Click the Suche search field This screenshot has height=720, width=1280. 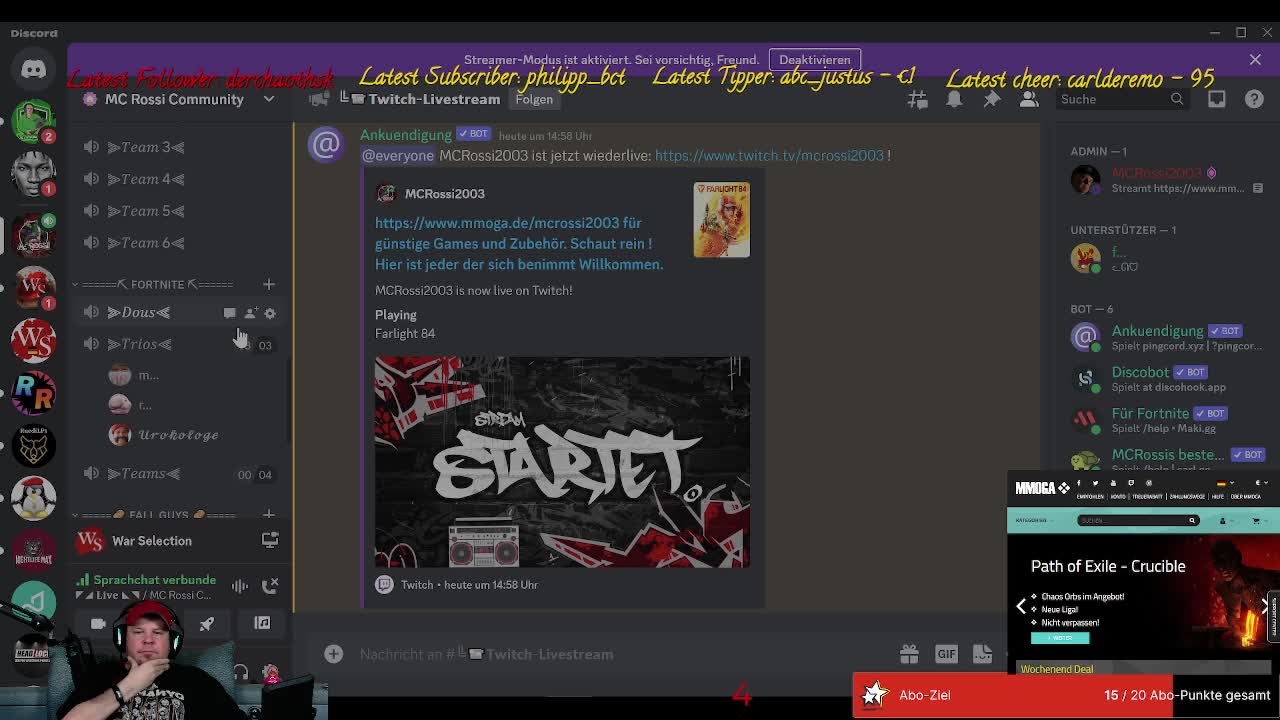click(x=1122, y=99)
